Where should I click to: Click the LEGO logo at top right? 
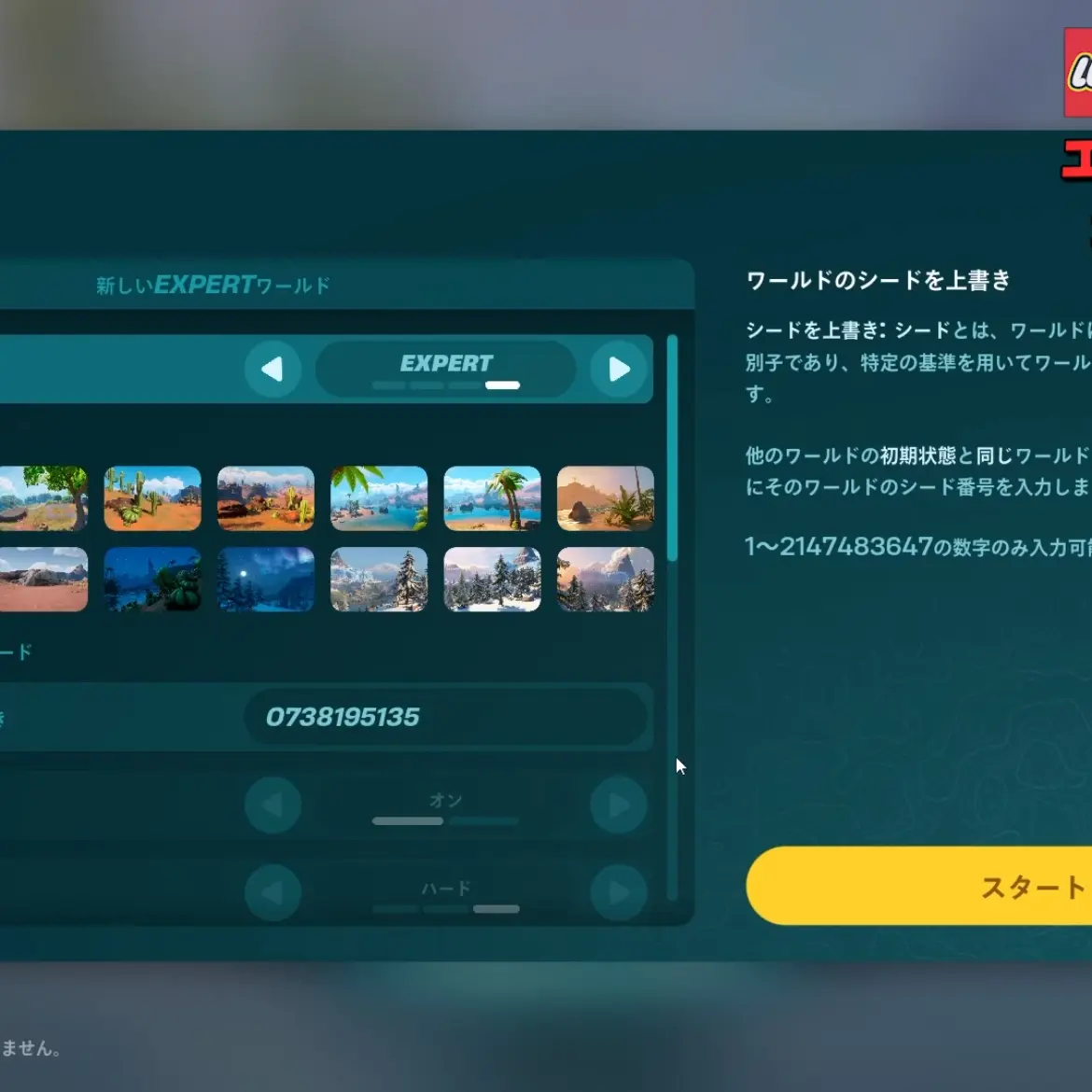1078,73
